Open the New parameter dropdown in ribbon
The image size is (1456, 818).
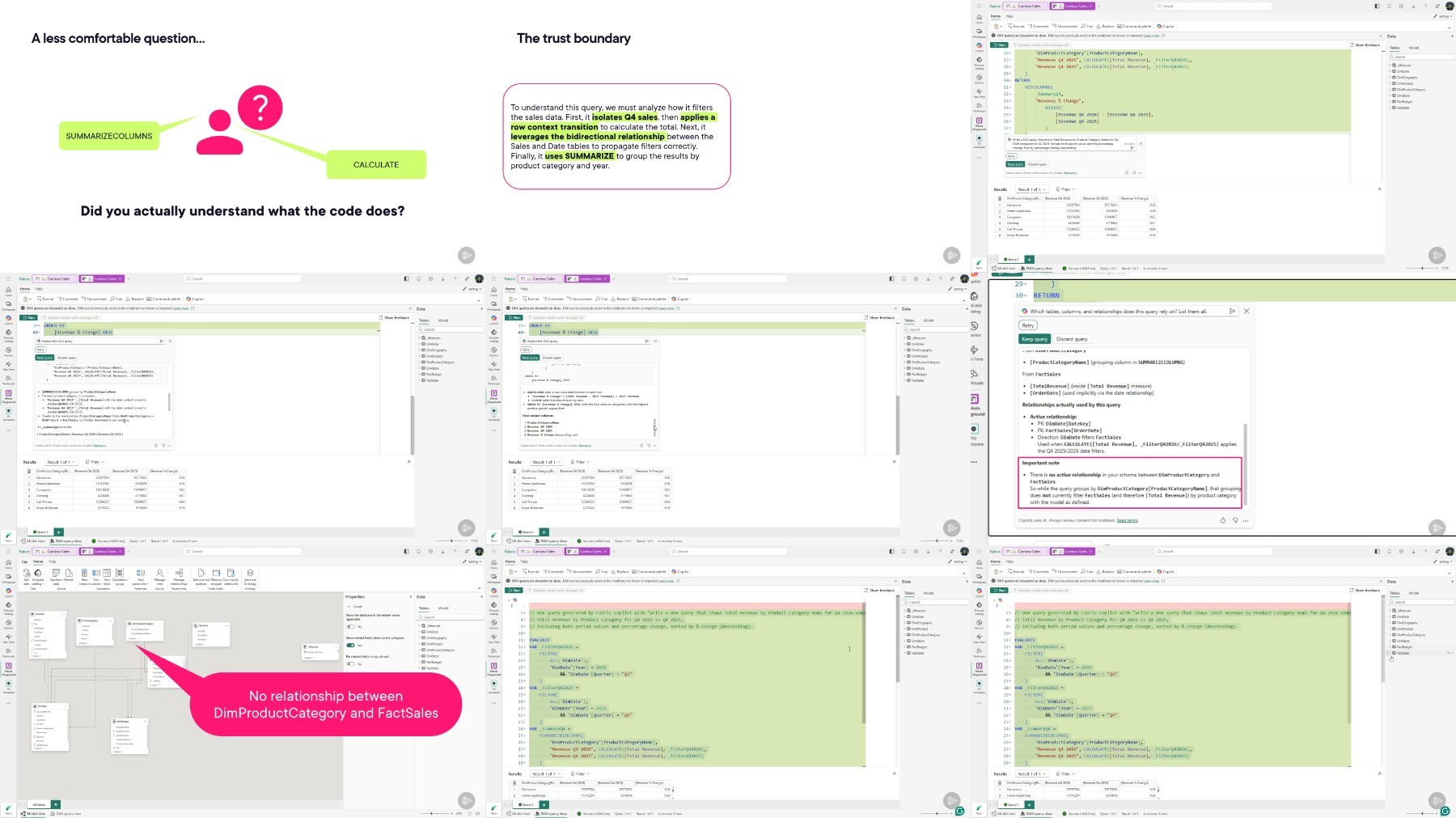[x=141, y=577]
